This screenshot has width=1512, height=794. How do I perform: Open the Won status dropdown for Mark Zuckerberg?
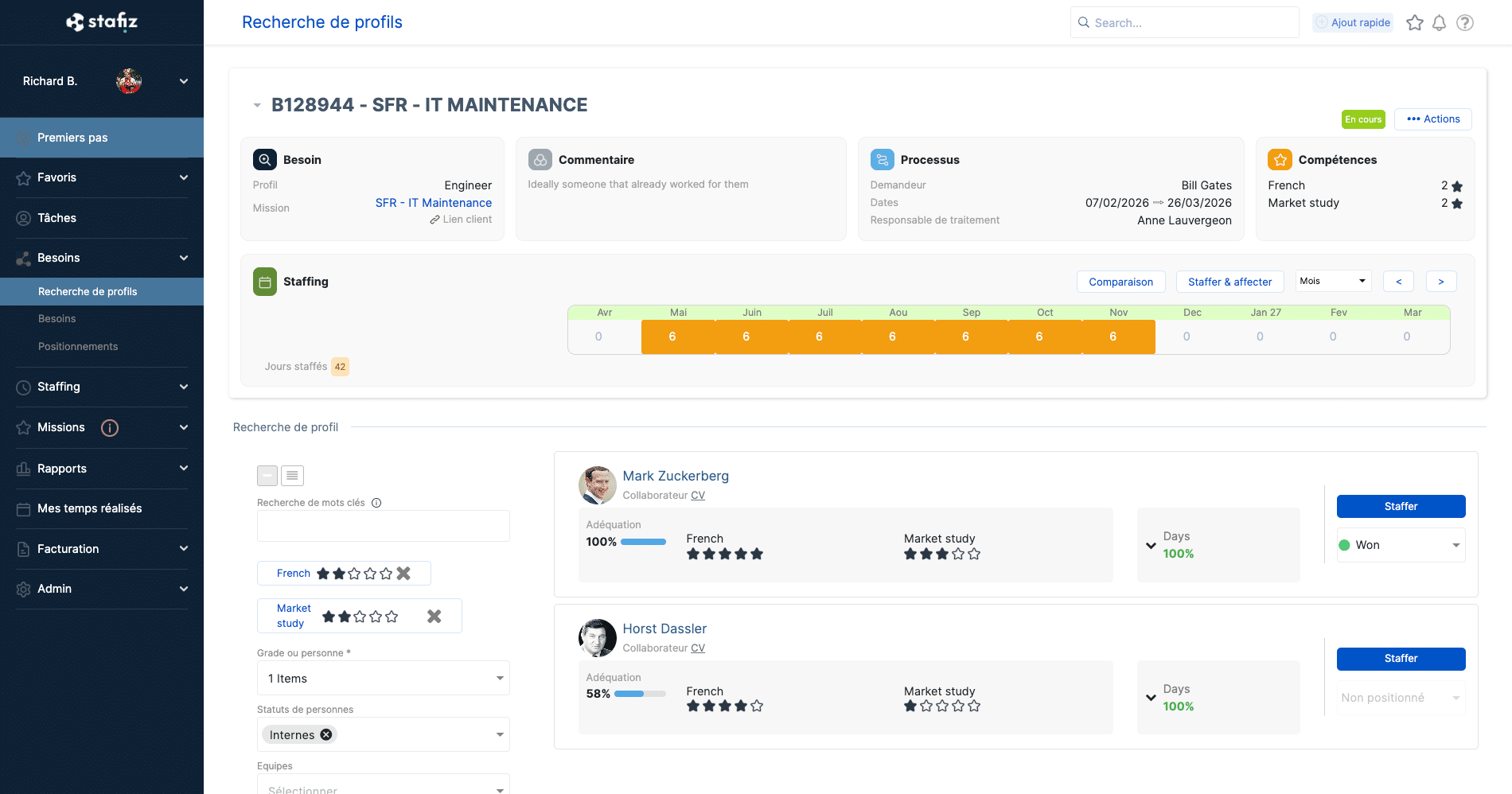1401,545
